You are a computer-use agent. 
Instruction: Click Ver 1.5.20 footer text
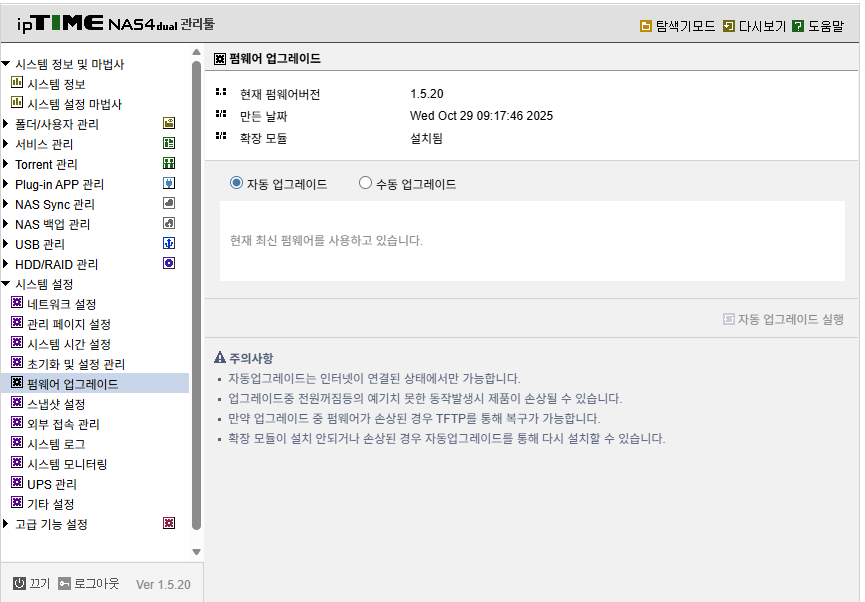pos(163,584)
